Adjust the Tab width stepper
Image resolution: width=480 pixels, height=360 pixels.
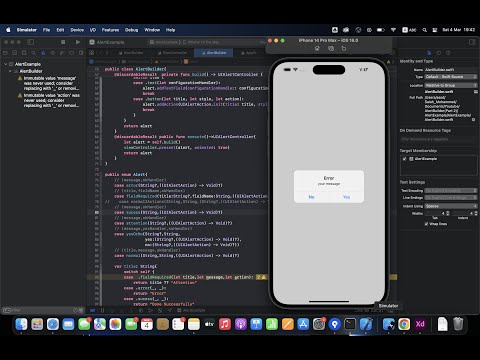(x=448, y=213)
